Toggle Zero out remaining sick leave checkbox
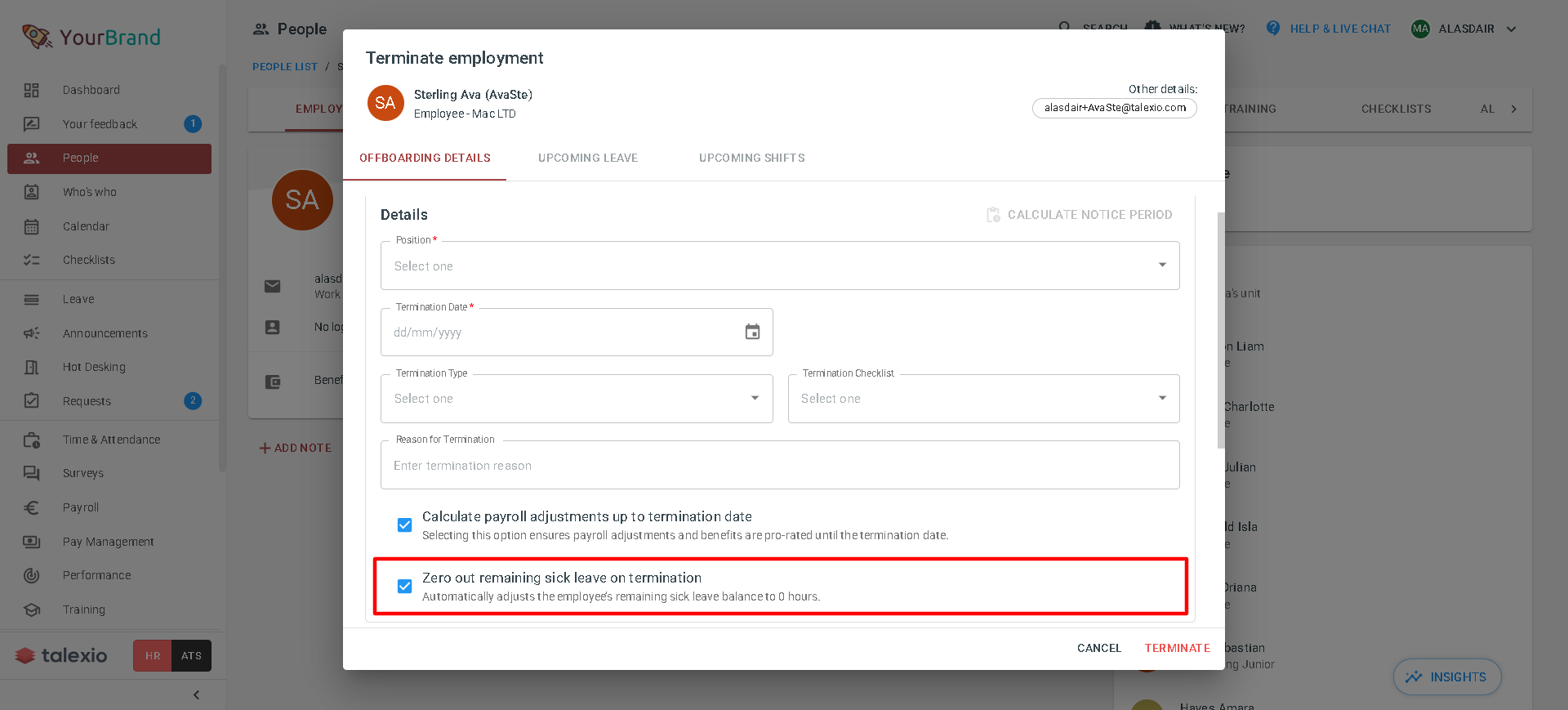 [x=404, y=586]
